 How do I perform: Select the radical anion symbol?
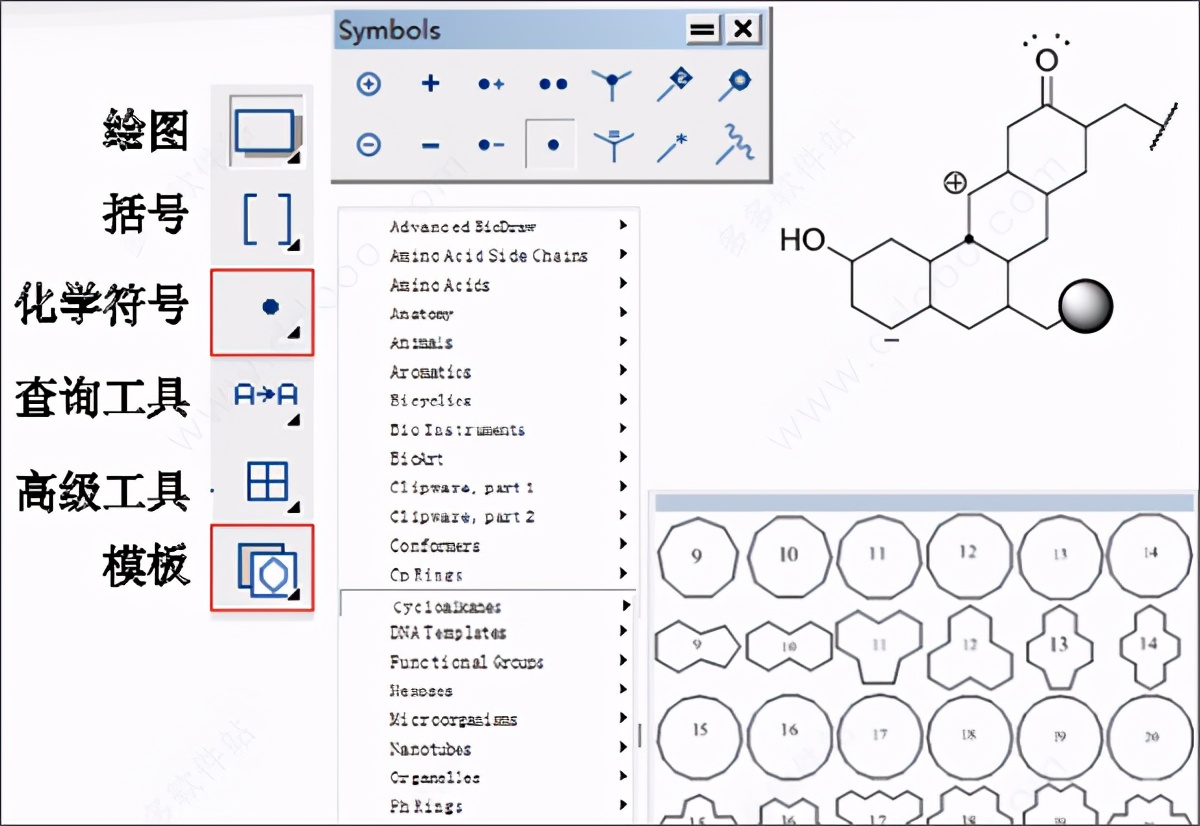point(491,145)
